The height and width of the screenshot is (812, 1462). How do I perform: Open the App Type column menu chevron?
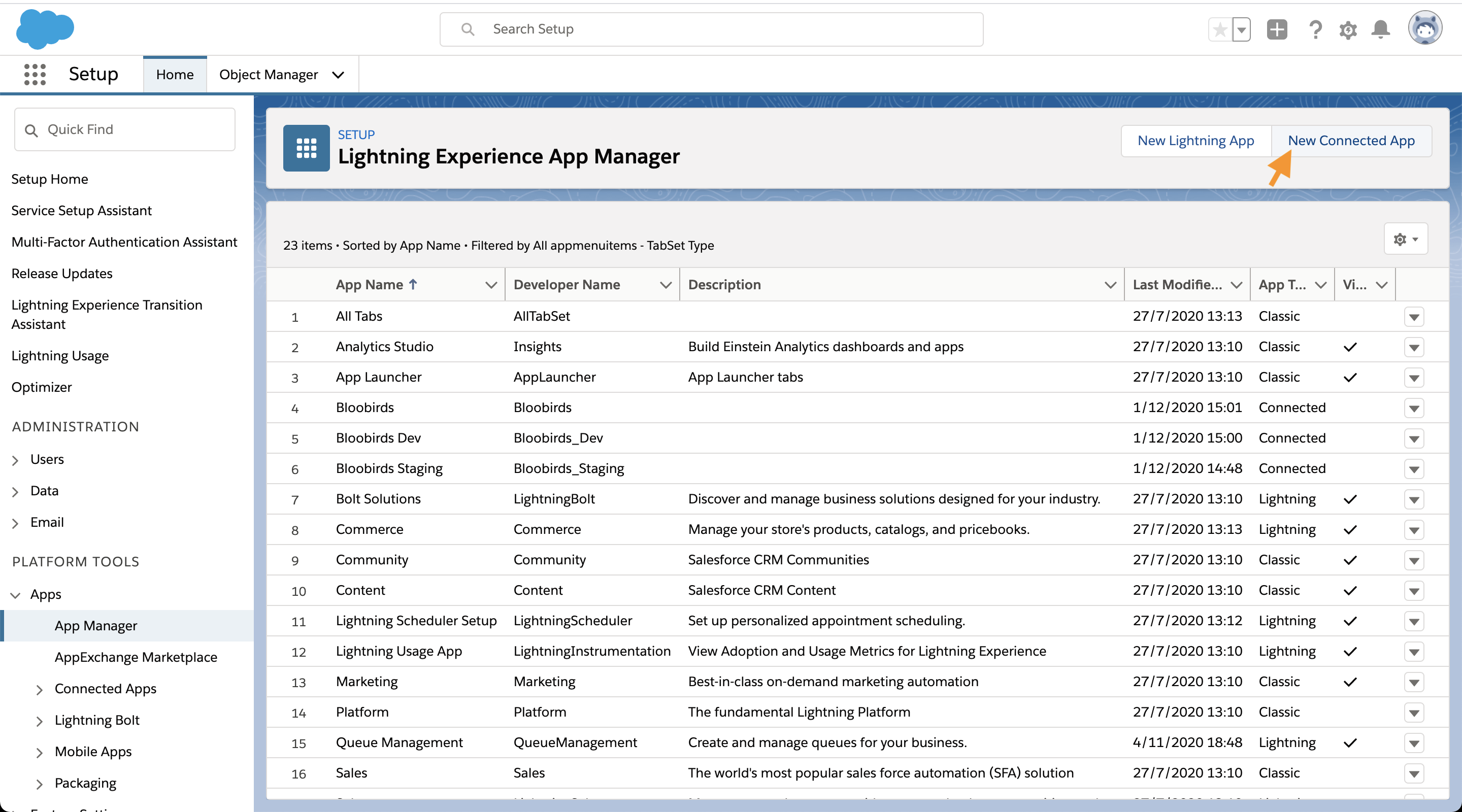(x=1321, y=285)
